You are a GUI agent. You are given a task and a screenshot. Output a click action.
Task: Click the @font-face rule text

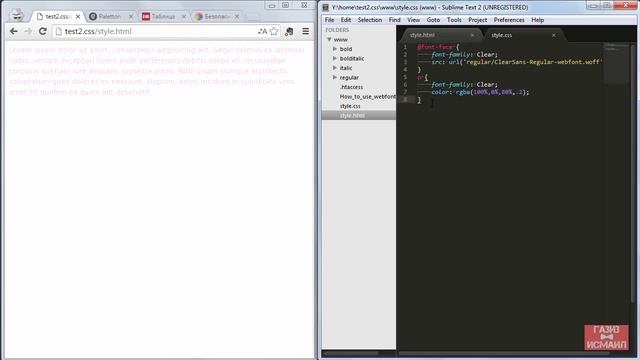(x=435, y=47)
